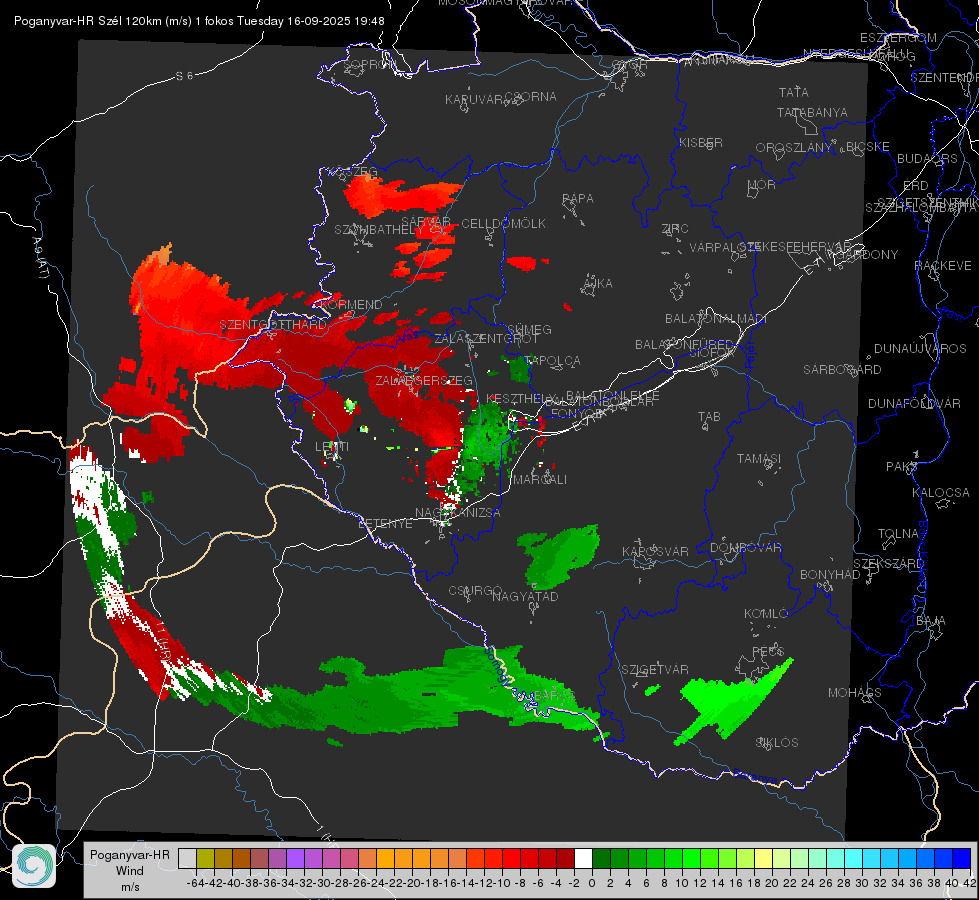The image size is (979, 900).
Task: Click the CSURGÓ city label
Action: (x=475, y=591)
